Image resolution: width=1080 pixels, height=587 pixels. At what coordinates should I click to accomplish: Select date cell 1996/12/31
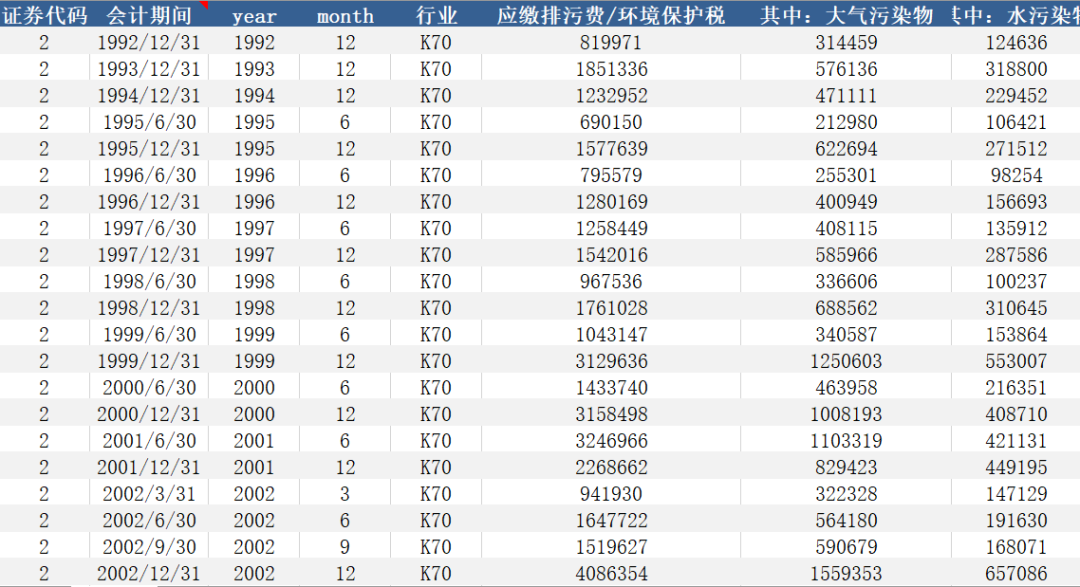149,202
